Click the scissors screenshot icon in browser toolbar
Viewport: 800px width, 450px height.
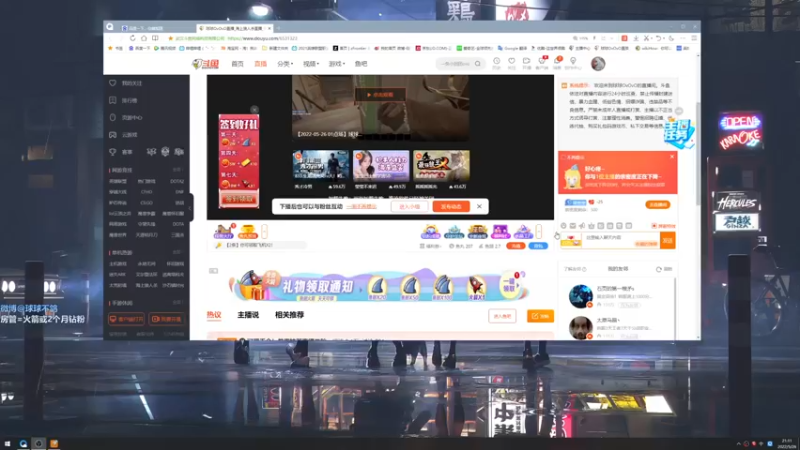click(646, 38)
